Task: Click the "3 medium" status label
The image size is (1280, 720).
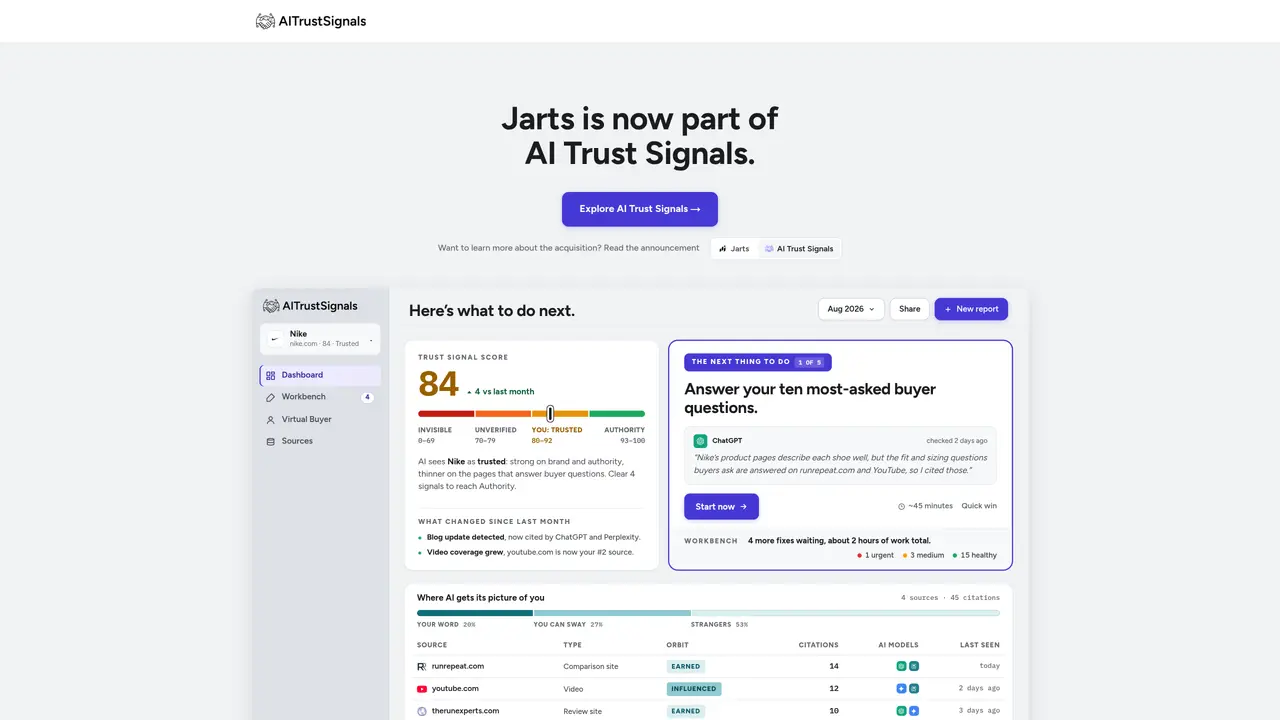Action: pos(924,555)
